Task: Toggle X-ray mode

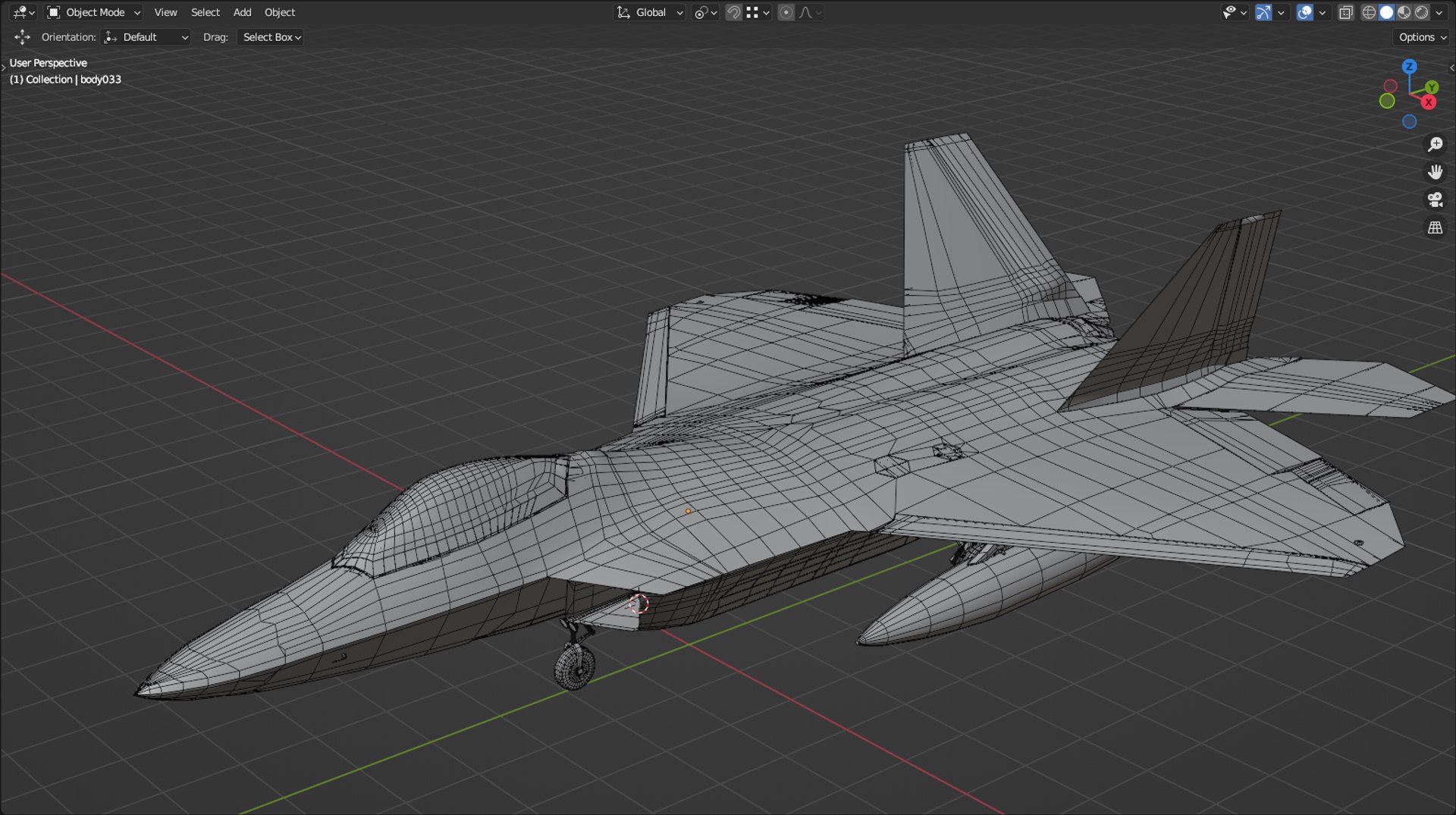Action: (x=1346, y=12)
